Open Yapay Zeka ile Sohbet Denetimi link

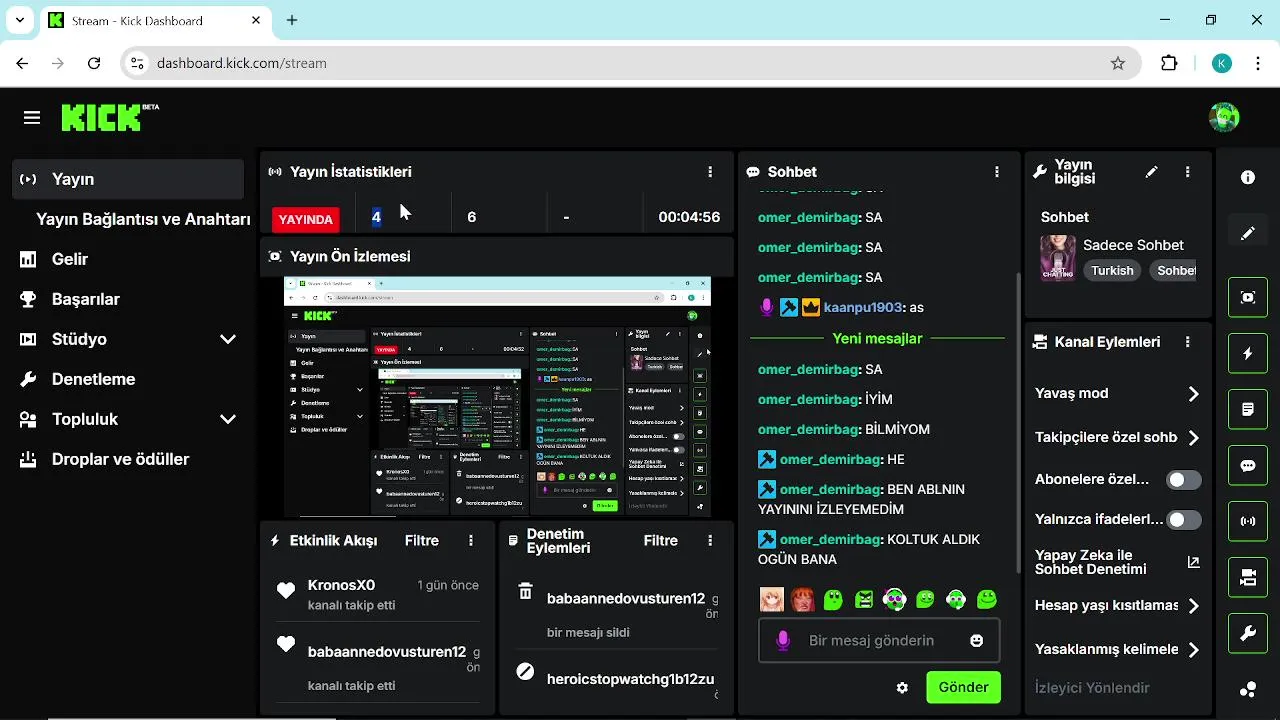[x=1117, y=562]
